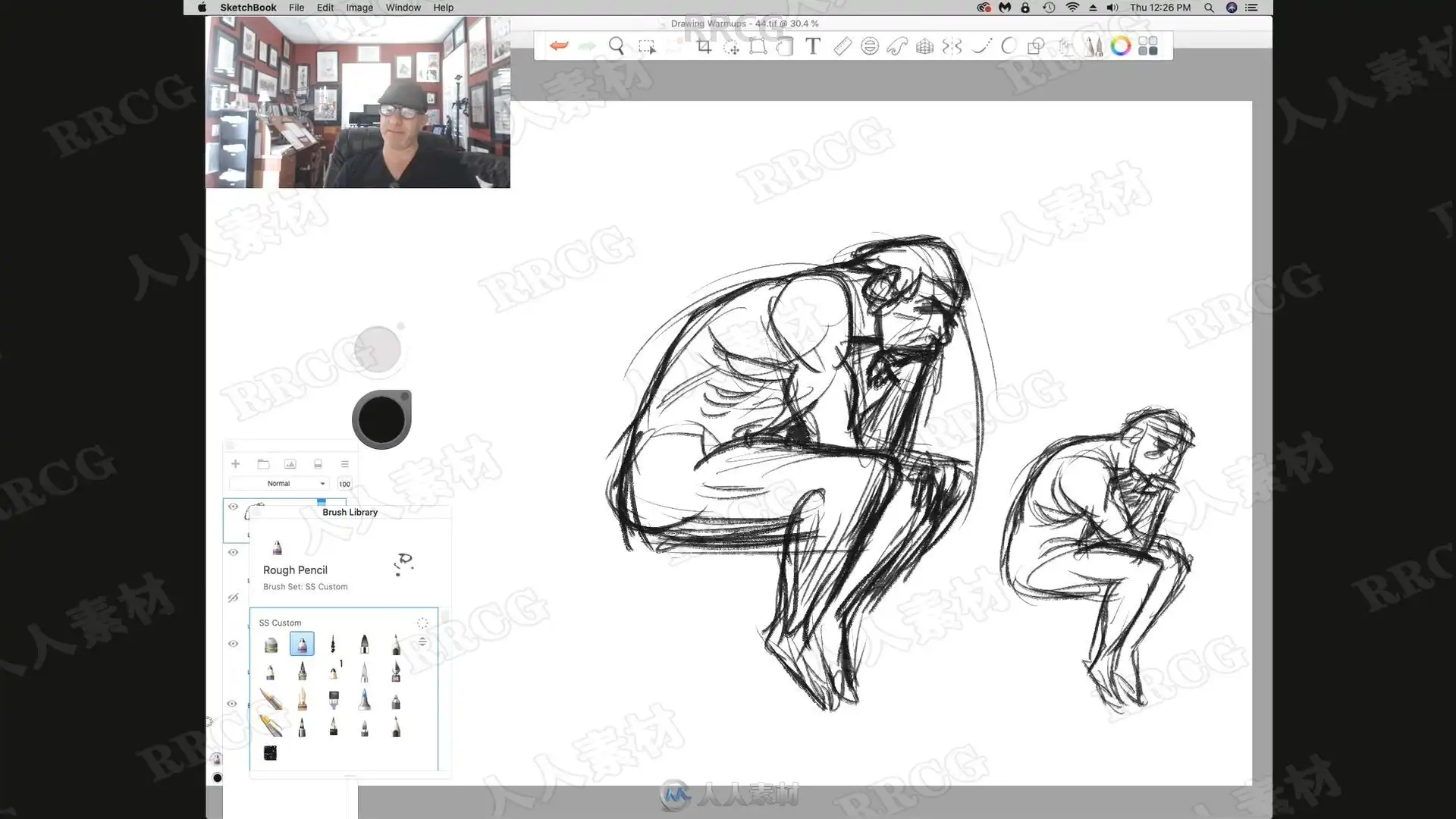1456x819 pixels.
Task: Click the layer opacity field showing 100
Action: [x=344, y=484]
